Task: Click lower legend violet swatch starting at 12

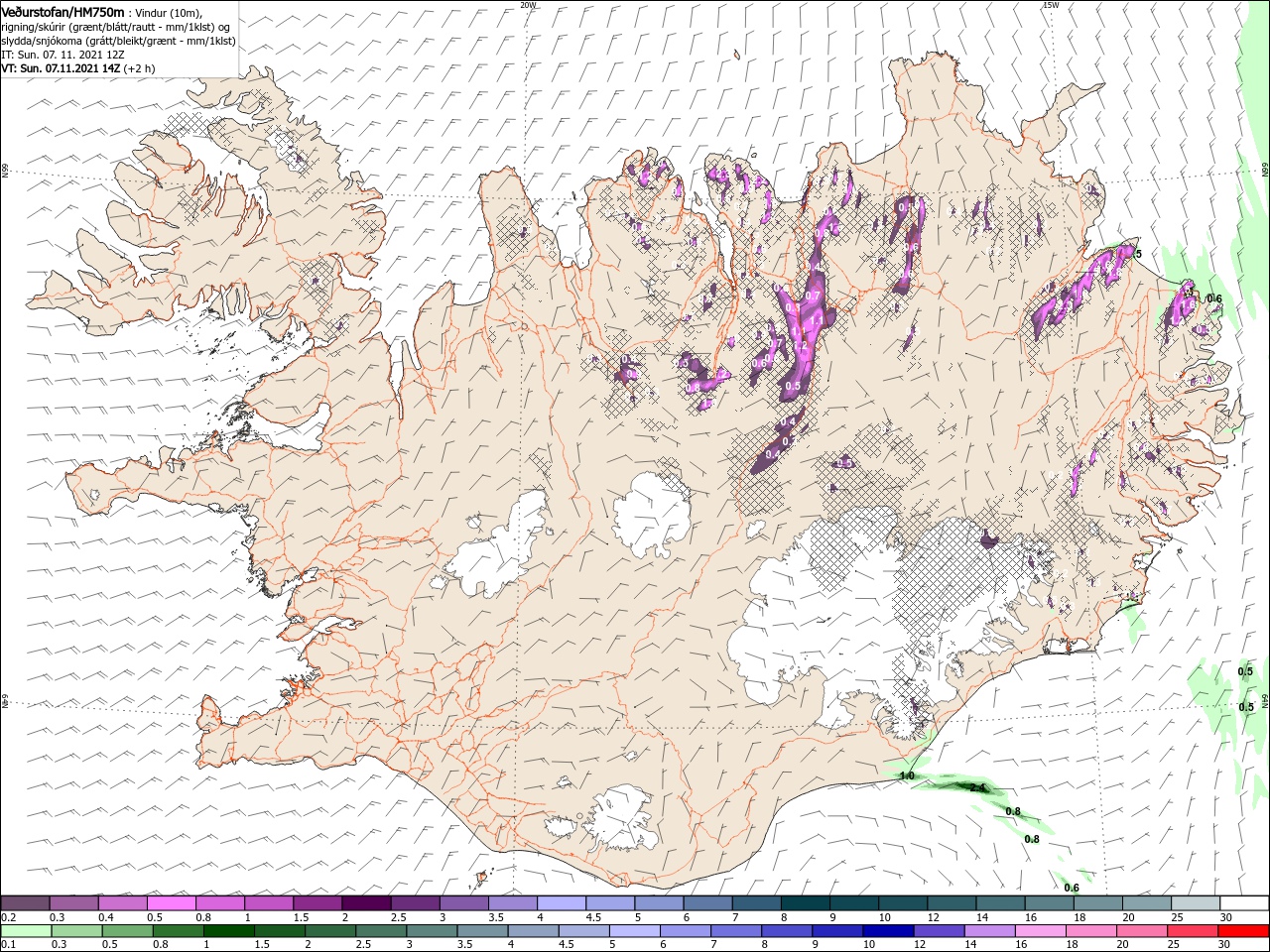Action: coord(938,931)
